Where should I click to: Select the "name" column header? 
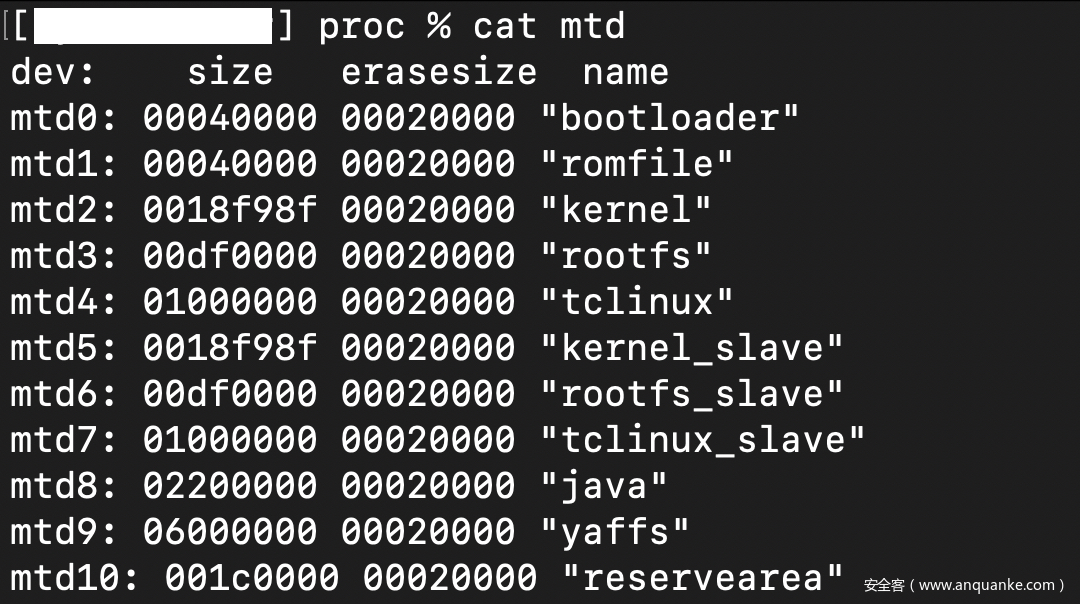coord(626,72)
